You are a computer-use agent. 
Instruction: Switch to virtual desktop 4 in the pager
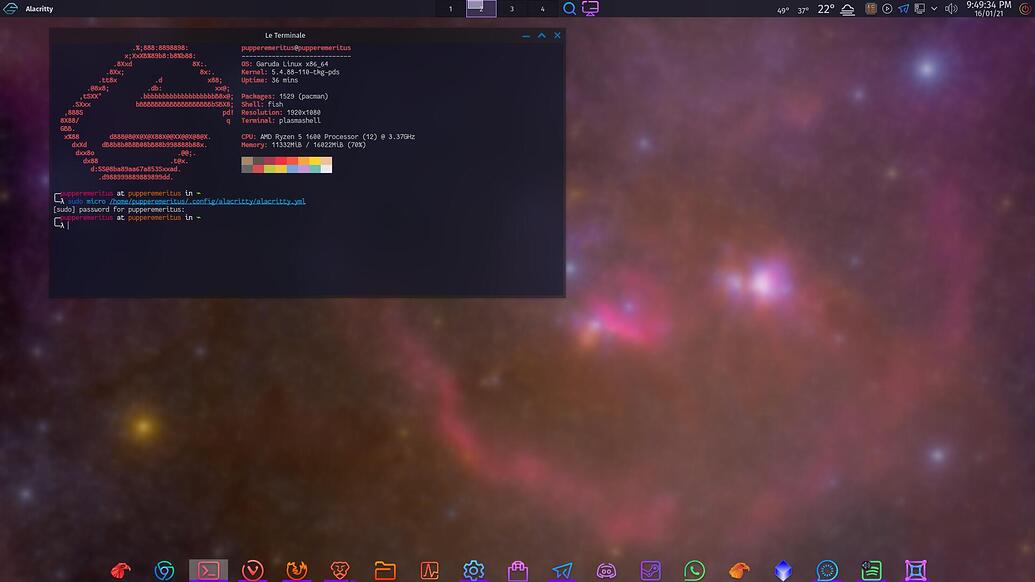pyautogui.click(x=542, y=8)
